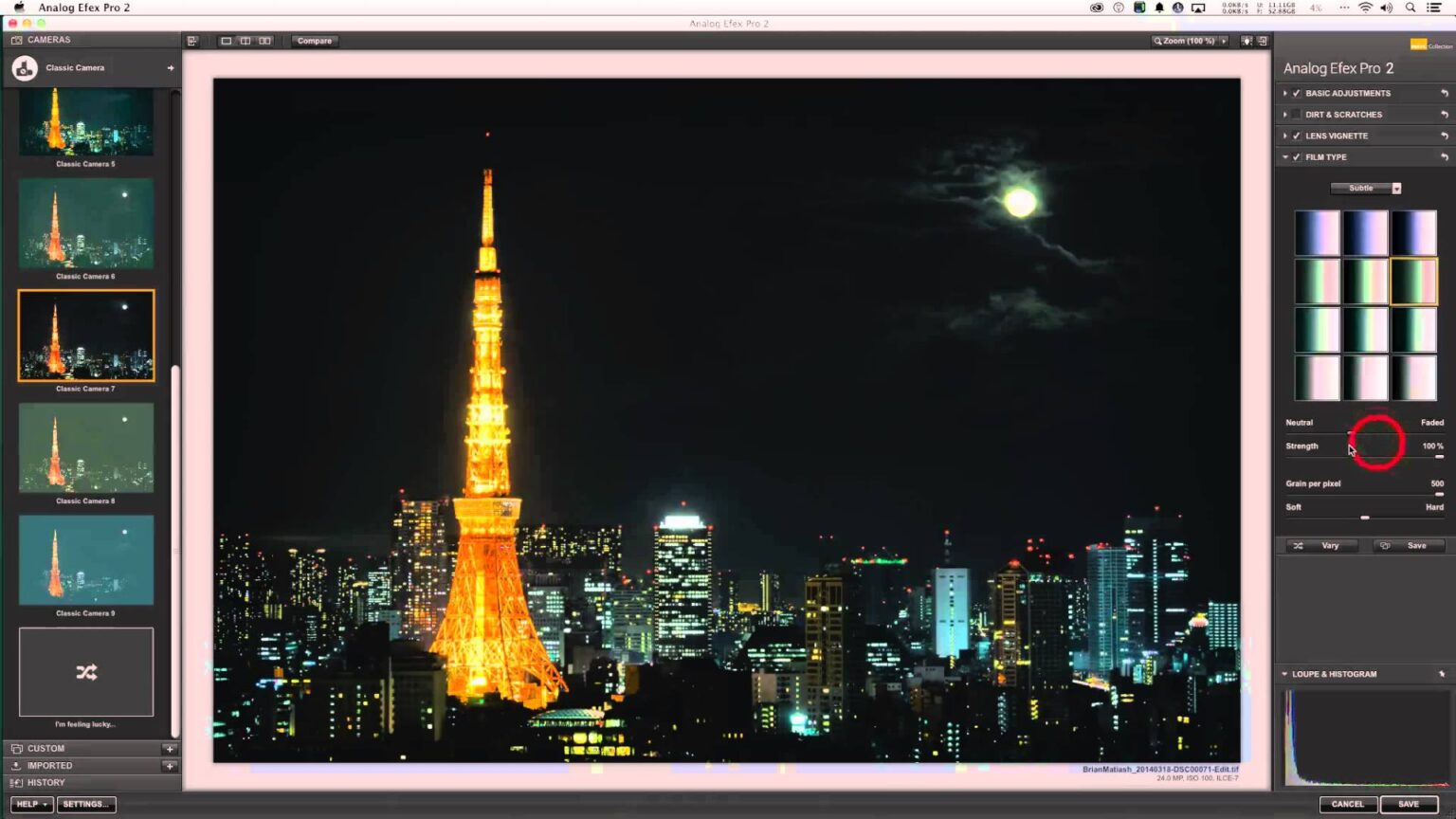Open the Subtle film type dropdown
Screen dimensions: 1456x819
(x=1395, y=188)
